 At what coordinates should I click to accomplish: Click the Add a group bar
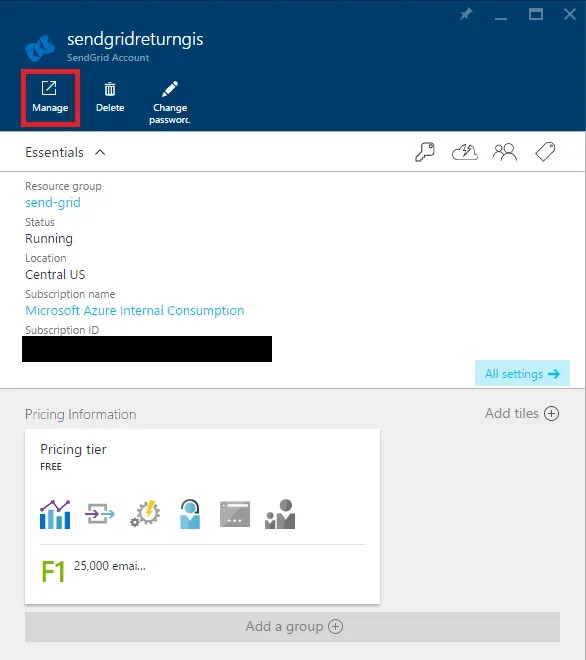click(x=293, y=627)
